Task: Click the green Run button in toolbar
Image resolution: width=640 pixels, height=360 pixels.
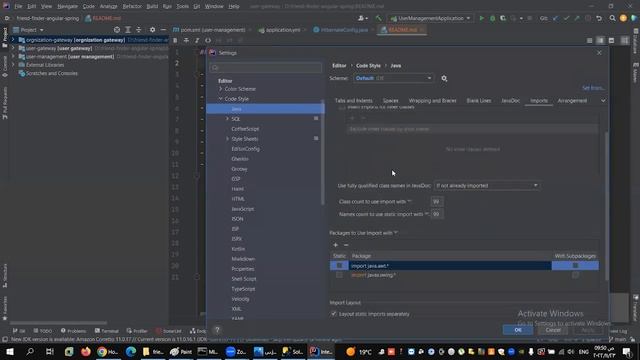Action: (x=482, y=18)
